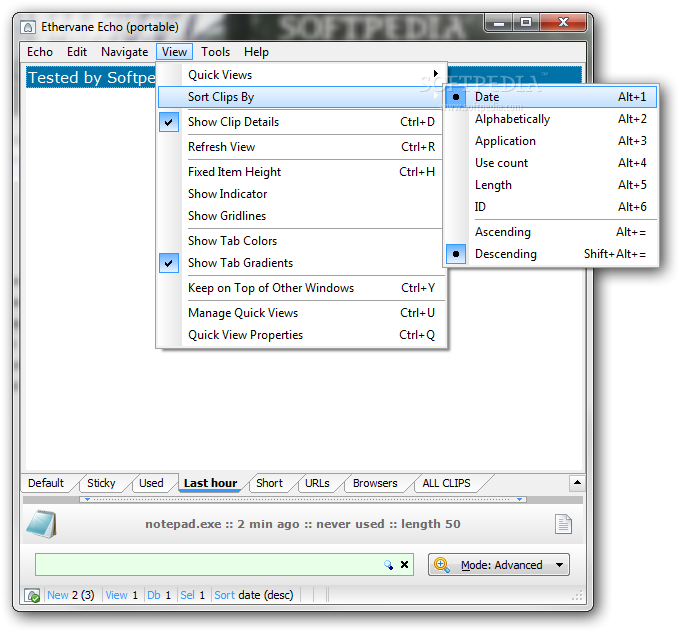Open the Echo menu
The width and height of the screenshot is (680, 632).
tap(40, 52)
